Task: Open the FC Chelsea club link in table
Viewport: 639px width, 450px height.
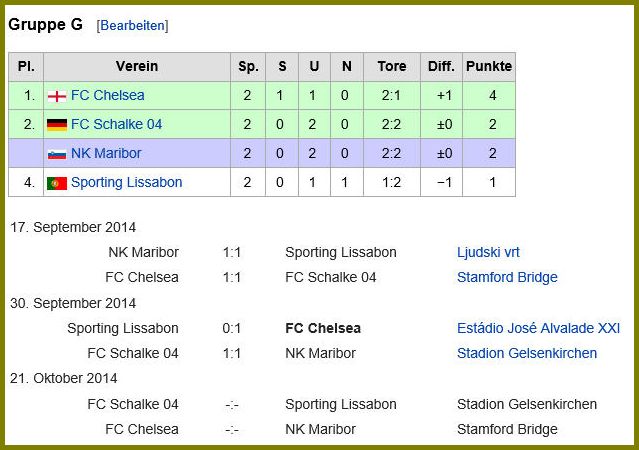Action: 108,95
